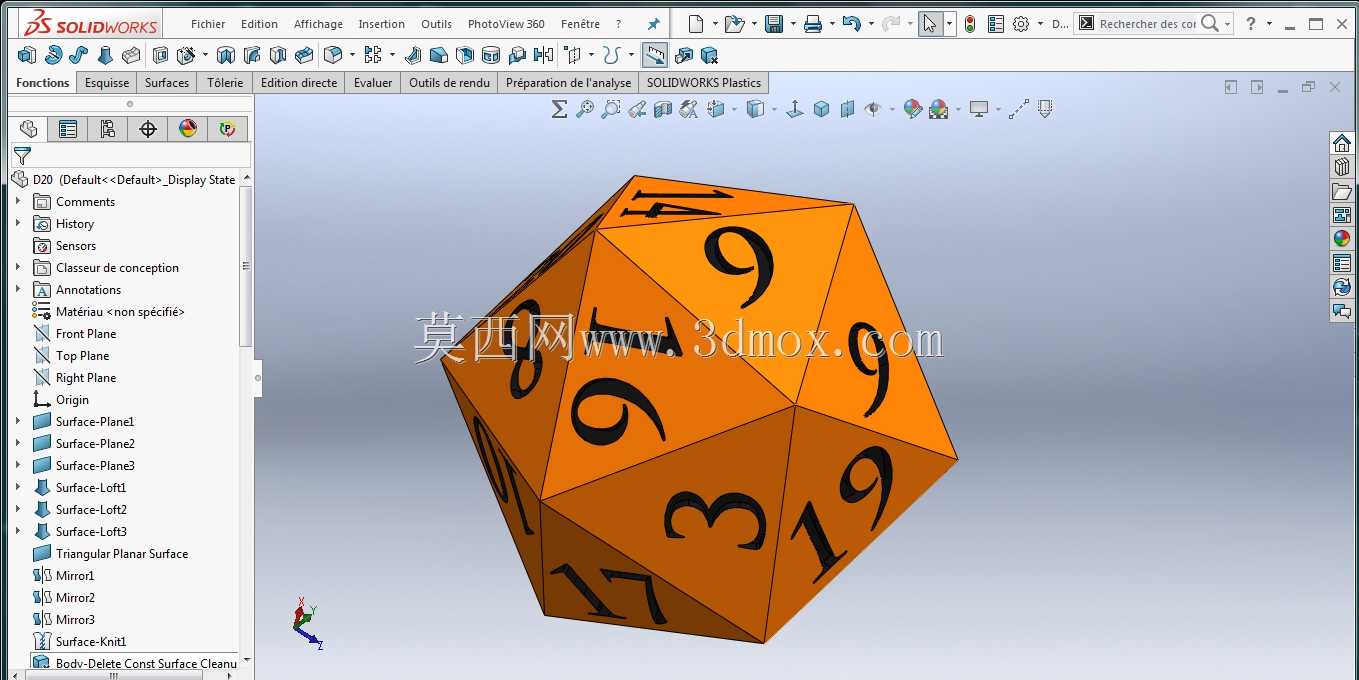The height and width of the screenshot is (680, 1359).
Task: Toggle the active Instant3D ruler button
Action: pos(654,55)
